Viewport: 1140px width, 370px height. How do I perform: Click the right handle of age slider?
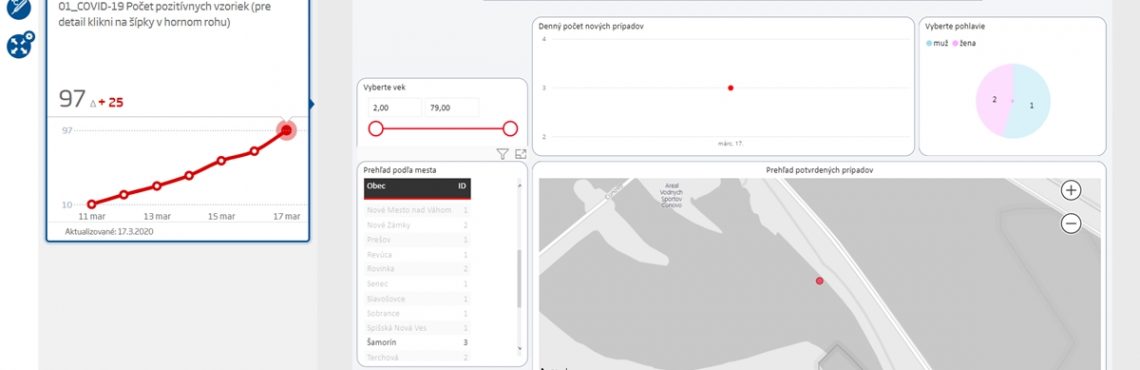[510, 129]
